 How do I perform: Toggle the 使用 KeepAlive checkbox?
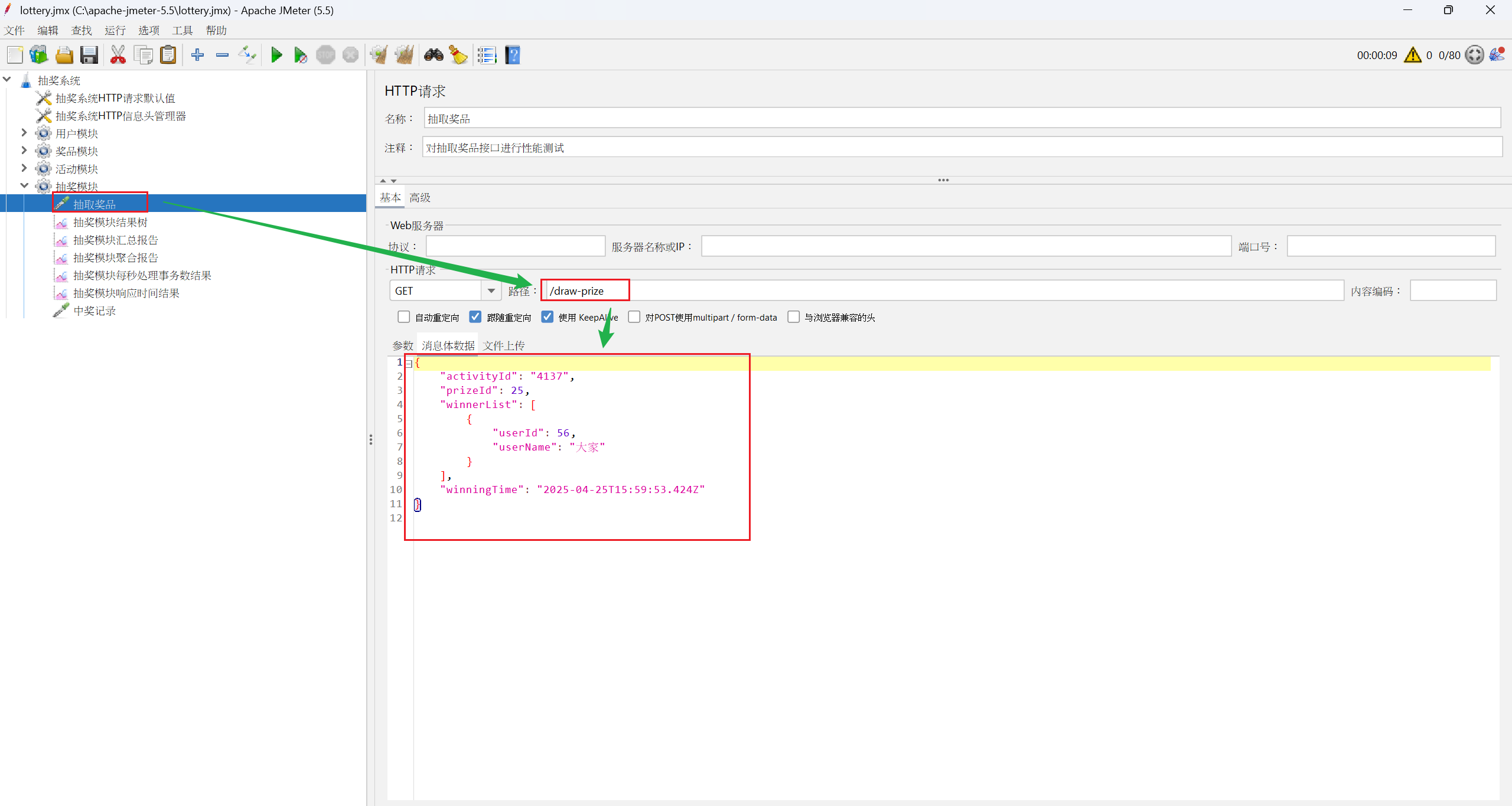point(548,317)
